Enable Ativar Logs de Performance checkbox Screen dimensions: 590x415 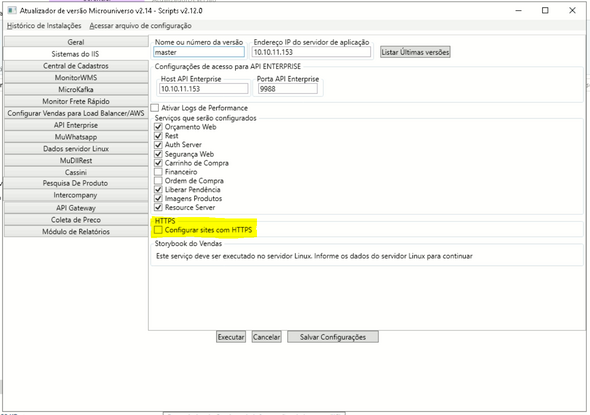(x=155, y=108)
